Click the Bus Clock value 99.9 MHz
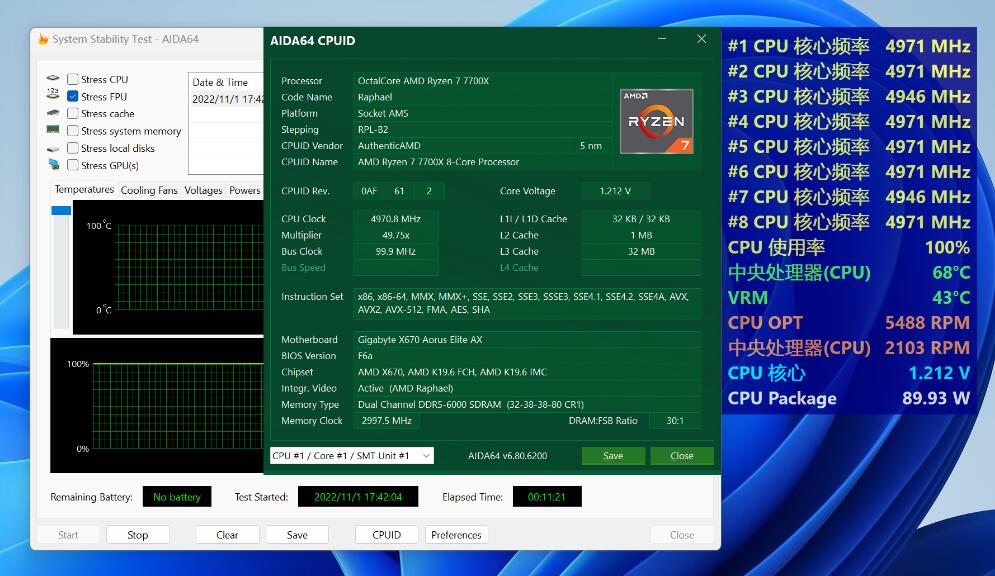This screenshot has height=576, width=995. tap(395, 251)
